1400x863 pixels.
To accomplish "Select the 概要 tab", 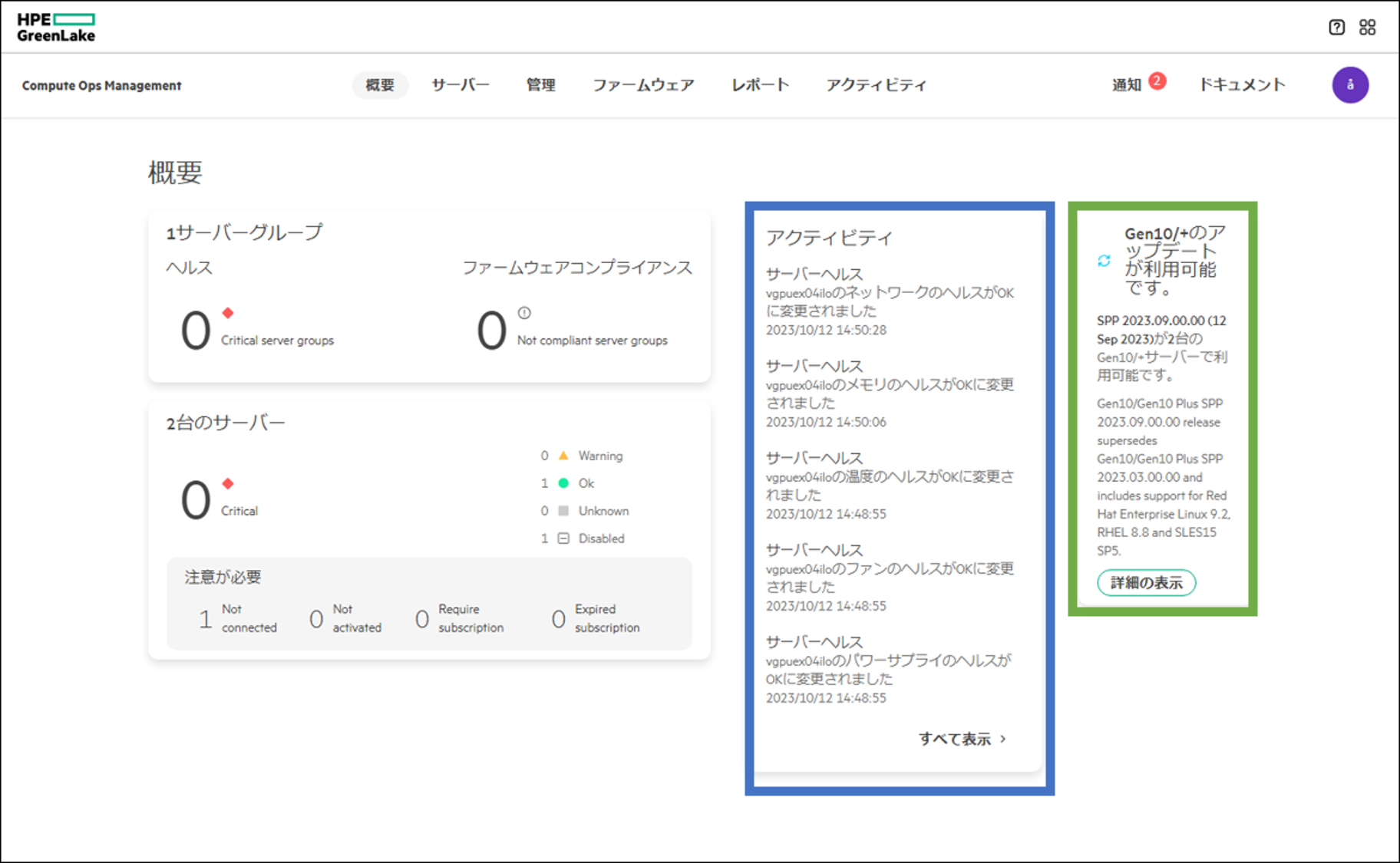I will [380, 85].
